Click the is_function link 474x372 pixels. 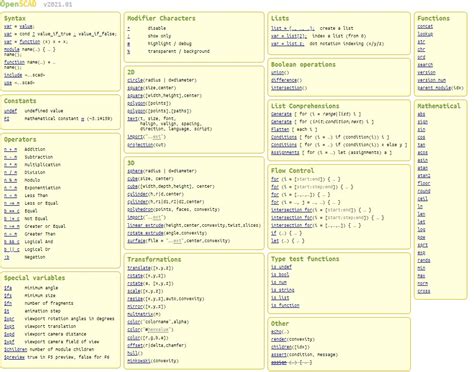coord(285,305)
